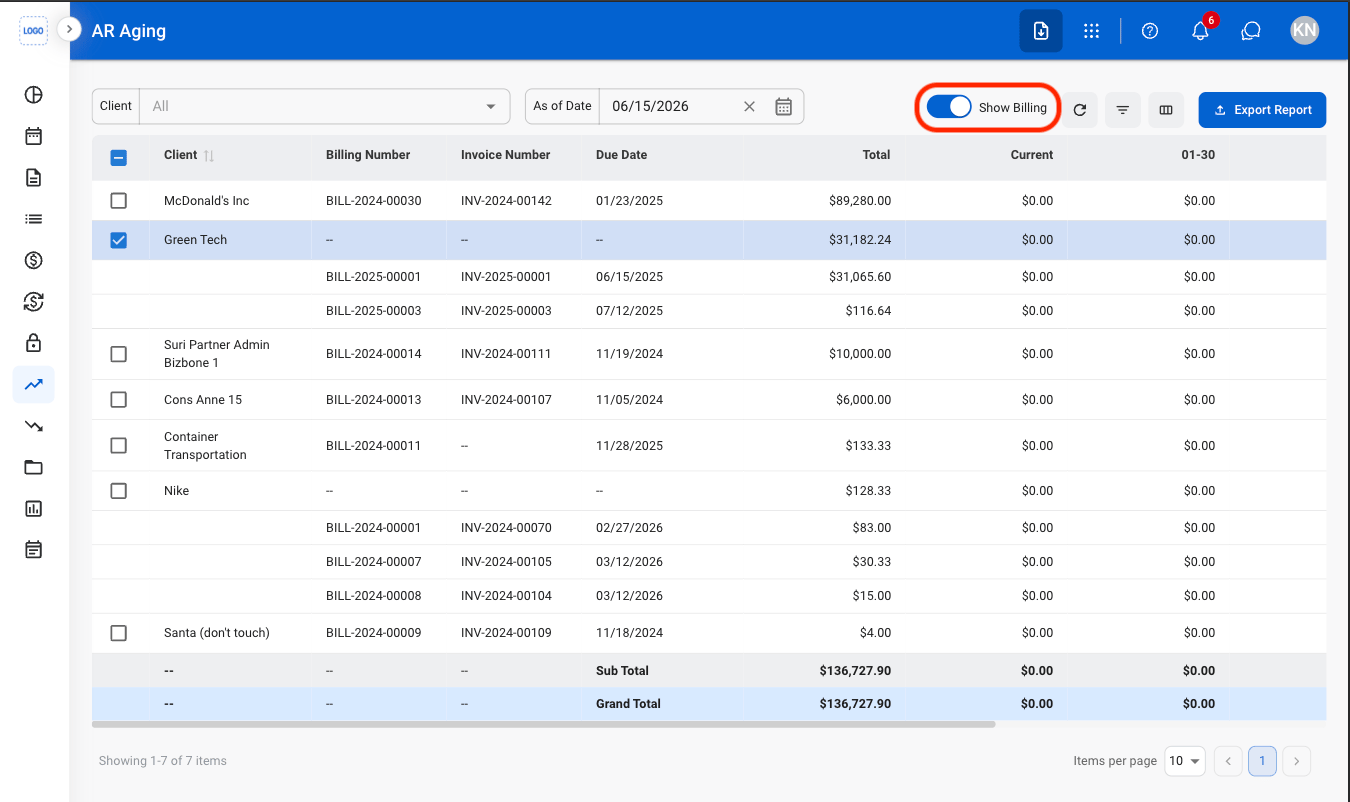Check the McDonald's Inc row checkbox
The width and height of the screenshot is (1350, 802).
pos(118,201)
